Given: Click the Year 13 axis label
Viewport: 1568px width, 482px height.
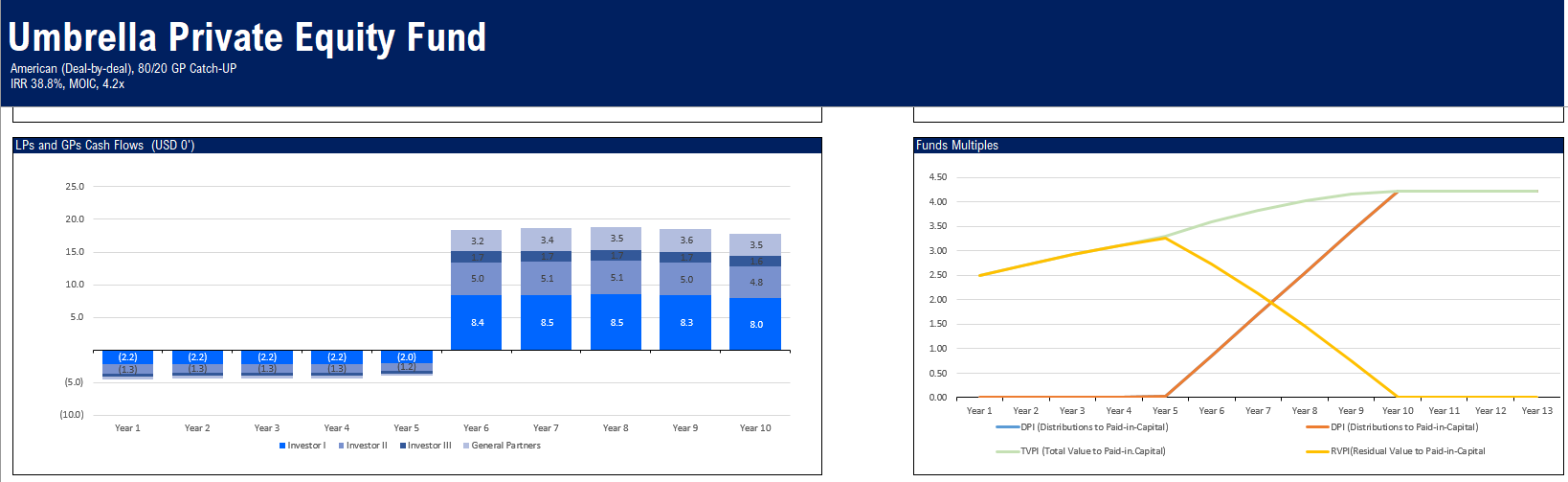Looking at the screenshot, I should (1537, 411).
